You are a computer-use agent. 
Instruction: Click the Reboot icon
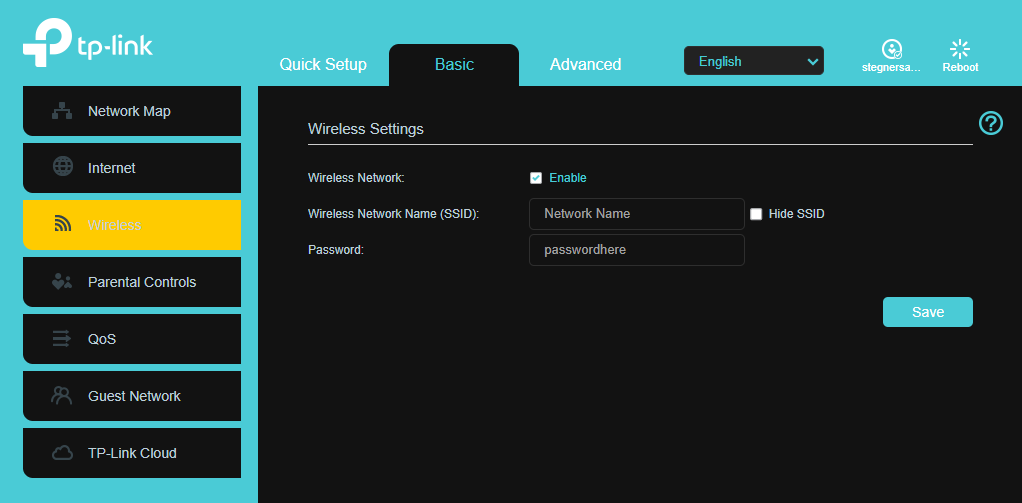960,48
